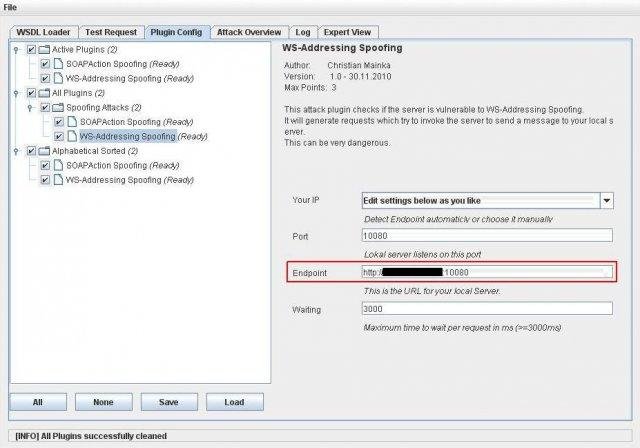Click the 'WS-Addressing Spoofing' heading text
Viewport: 640px width, 448px height.
click(x=342, y=48)
